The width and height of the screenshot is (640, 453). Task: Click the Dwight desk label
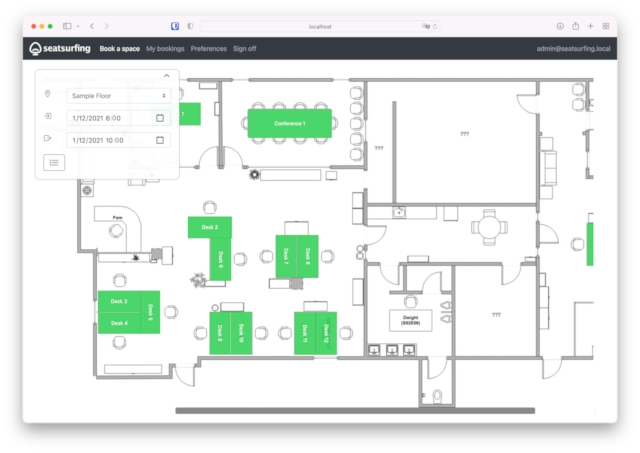411,320
